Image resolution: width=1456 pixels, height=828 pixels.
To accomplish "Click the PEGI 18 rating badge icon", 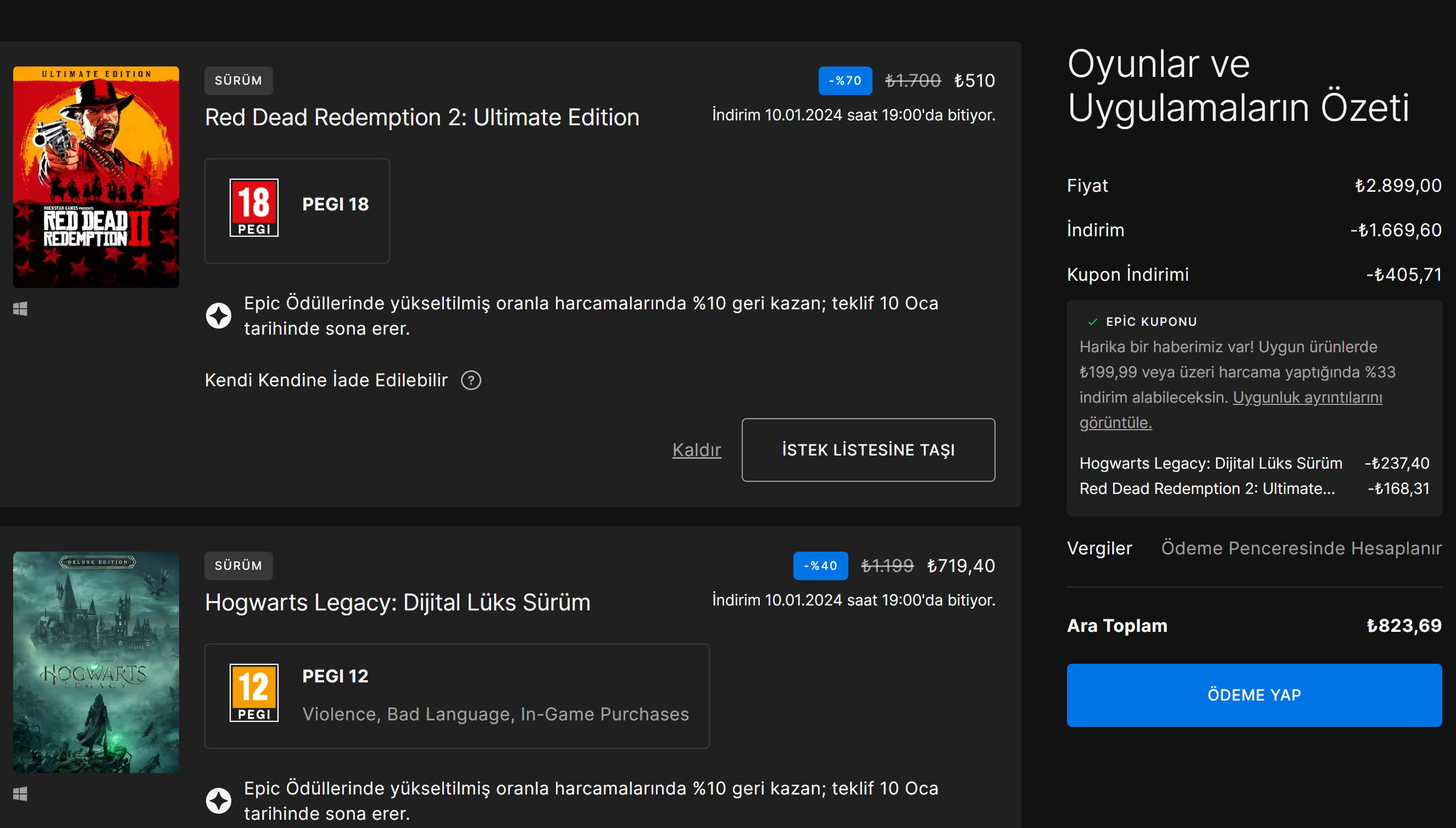I will pos(254,208).
